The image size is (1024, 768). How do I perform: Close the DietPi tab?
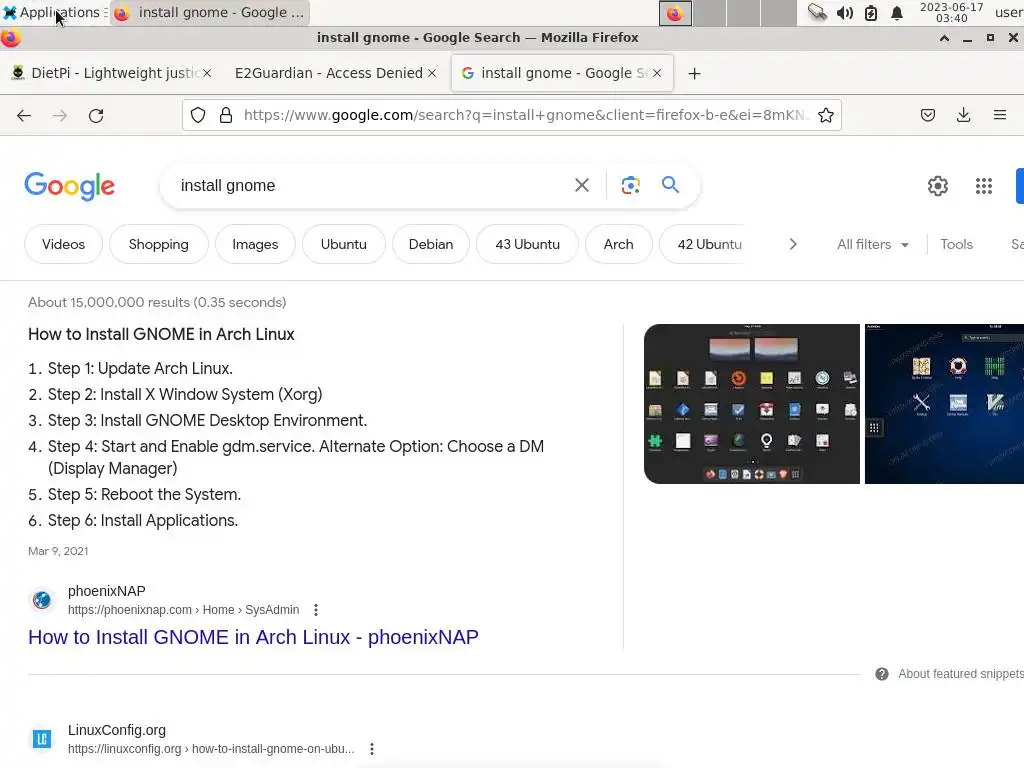click(x=207, y=73)
